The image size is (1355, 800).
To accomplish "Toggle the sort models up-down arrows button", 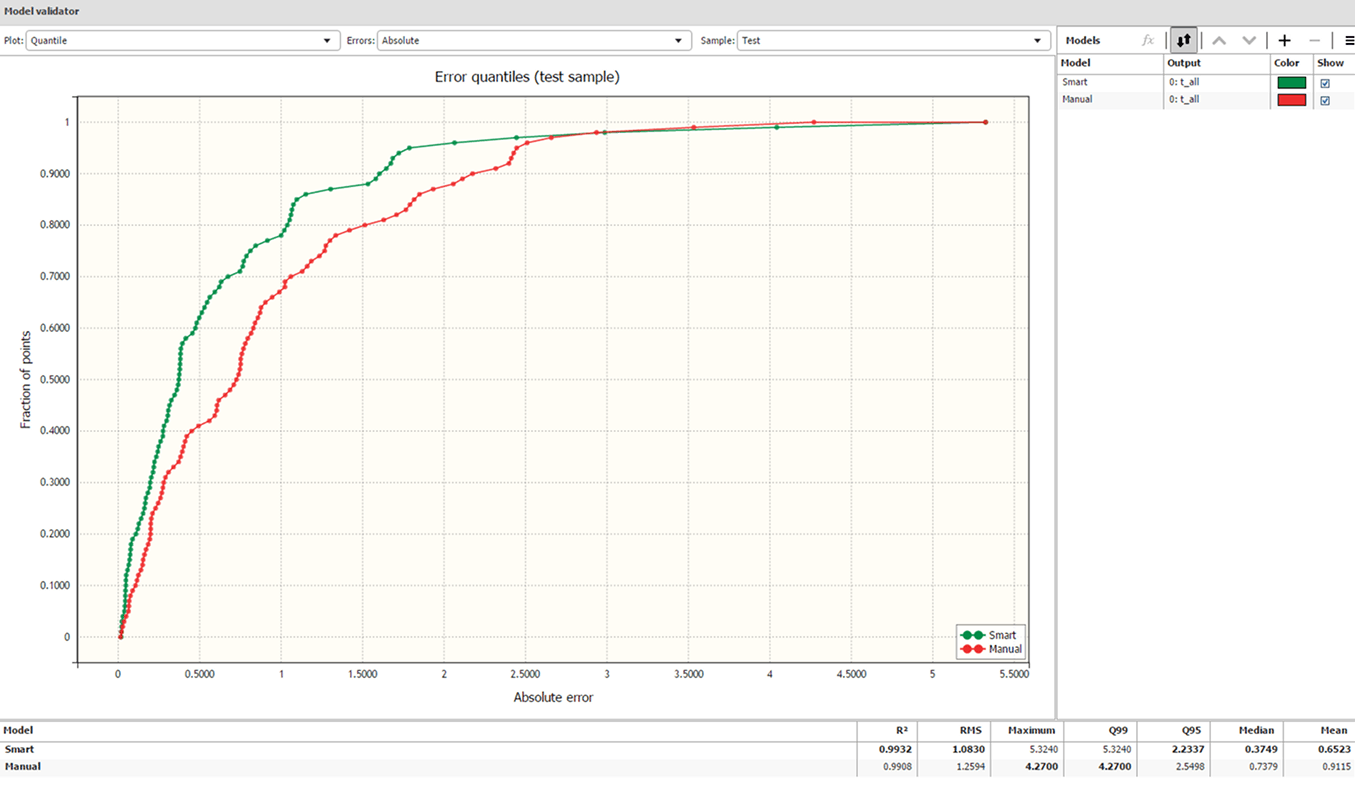I will 1184,41.
